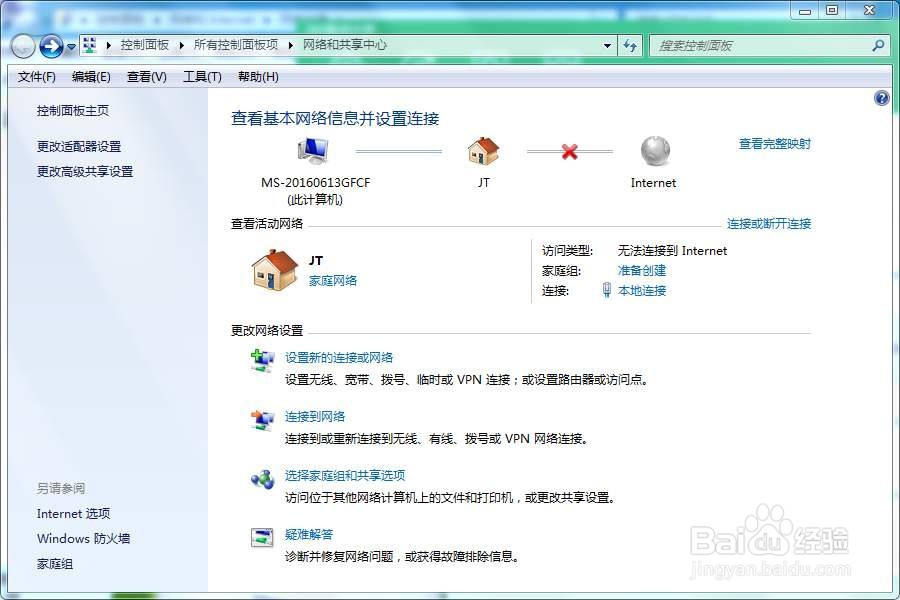Open the 查看 menu

[145, 76]
